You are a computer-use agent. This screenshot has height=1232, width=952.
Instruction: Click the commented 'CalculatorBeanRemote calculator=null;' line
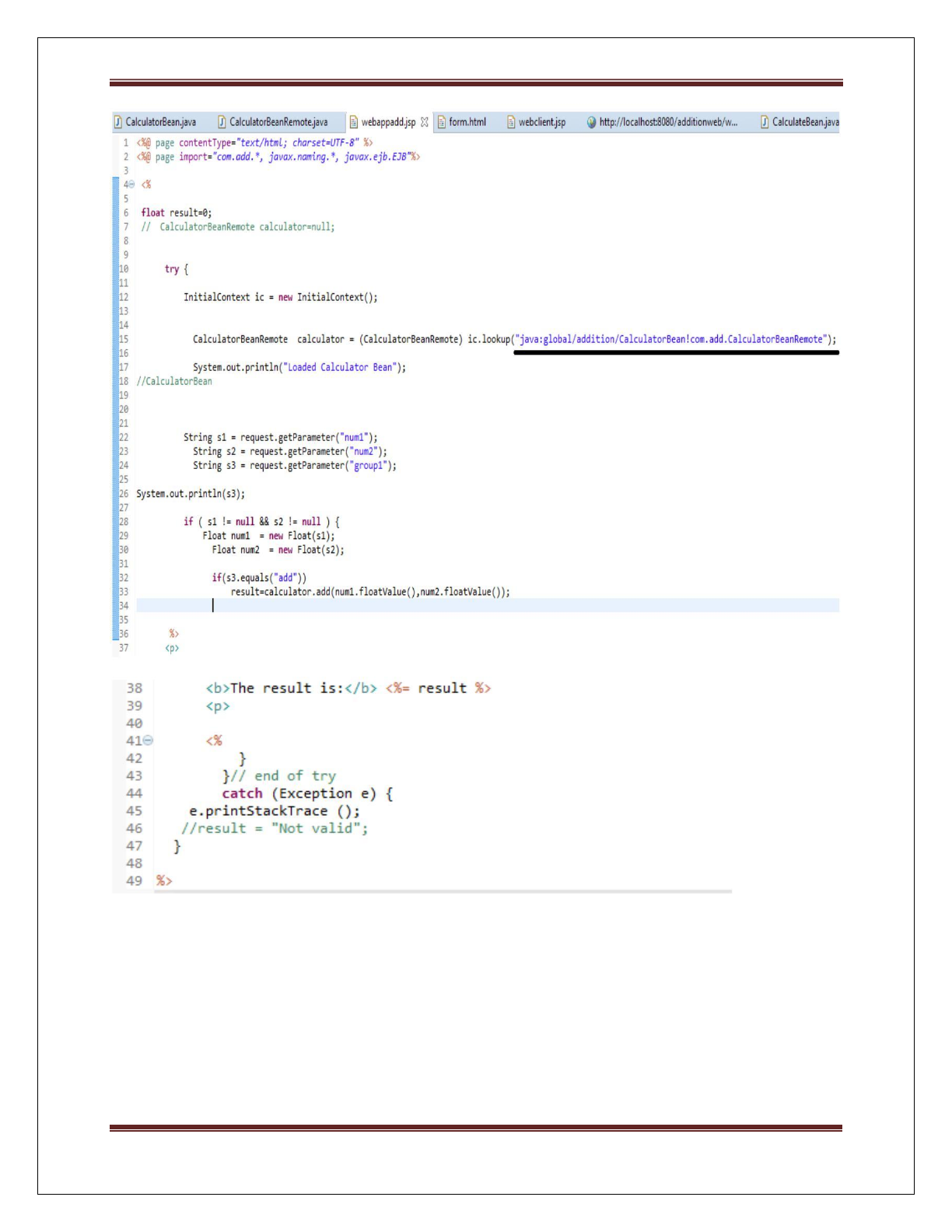pyautogui.click(x=238, y=227)
